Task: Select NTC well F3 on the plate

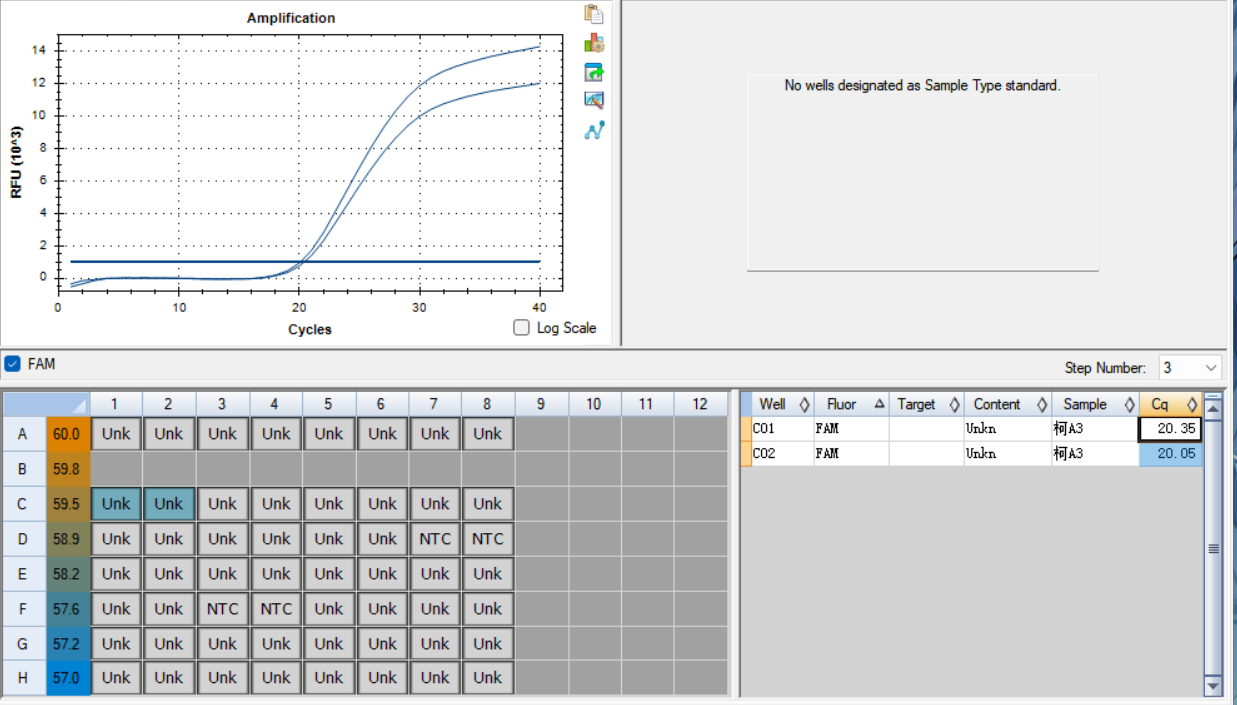Action: (x=222, y=609)
